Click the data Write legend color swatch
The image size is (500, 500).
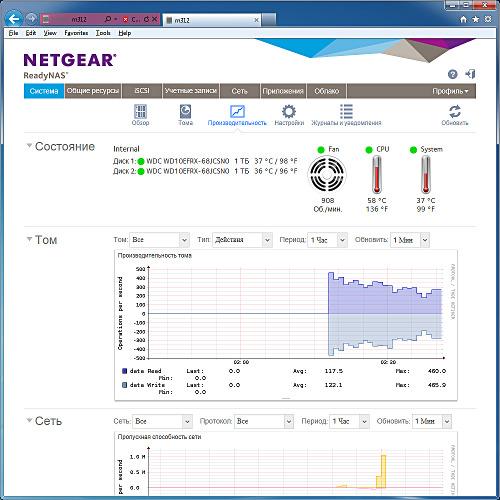coord(124,385)
